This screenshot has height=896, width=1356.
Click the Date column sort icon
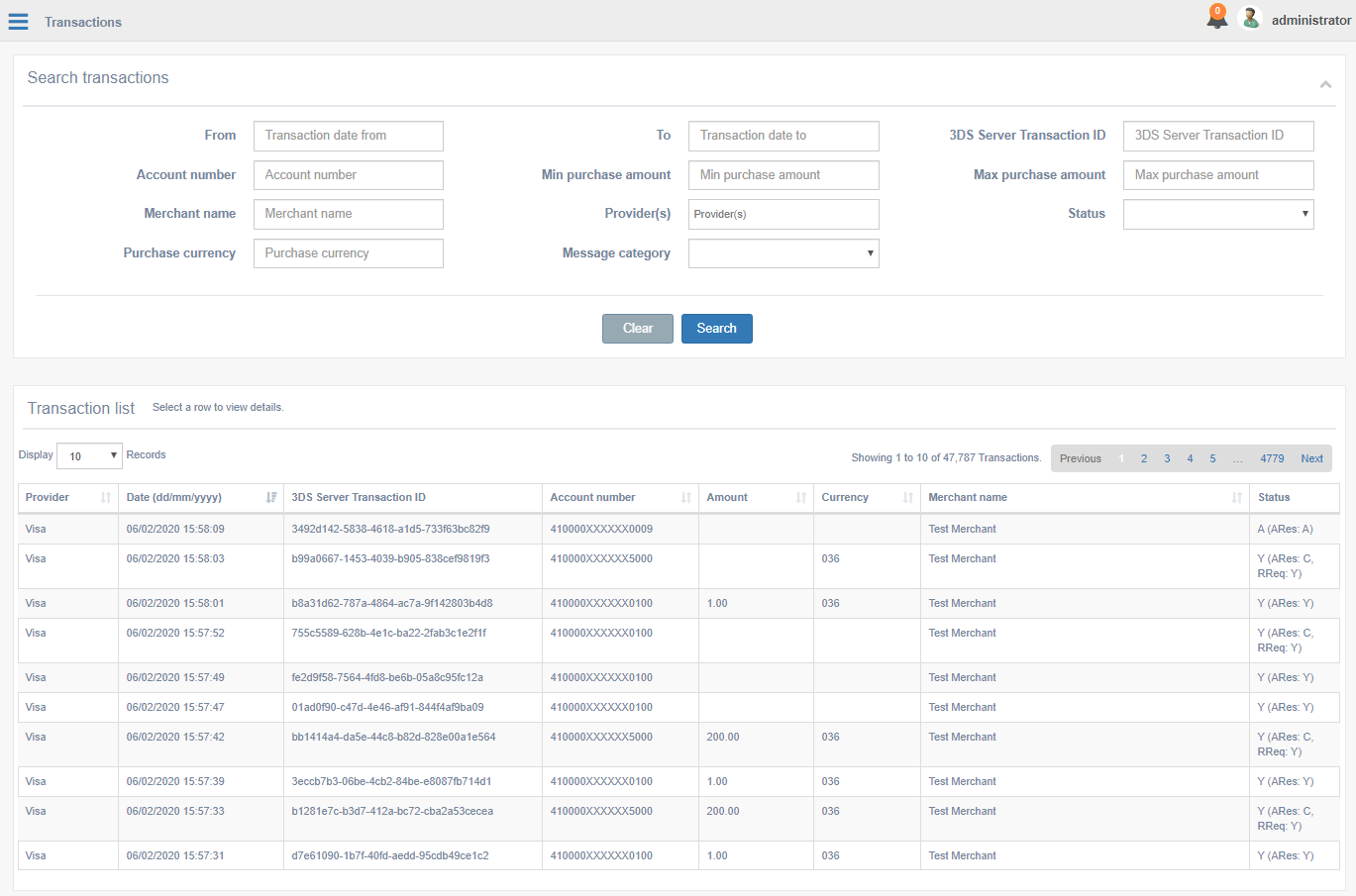pos(271,497)
